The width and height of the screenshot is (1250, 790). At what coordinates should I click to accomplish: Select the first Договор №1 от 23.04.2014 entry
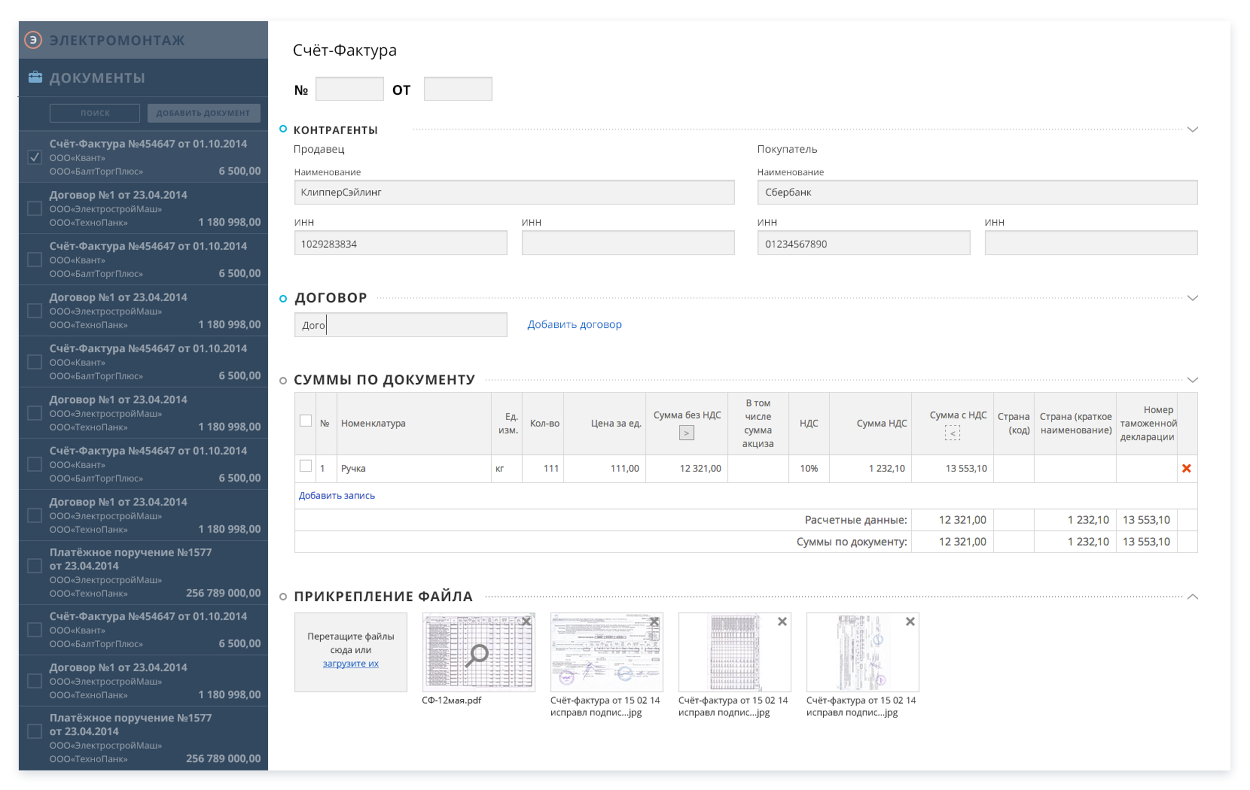click(118, 195)
